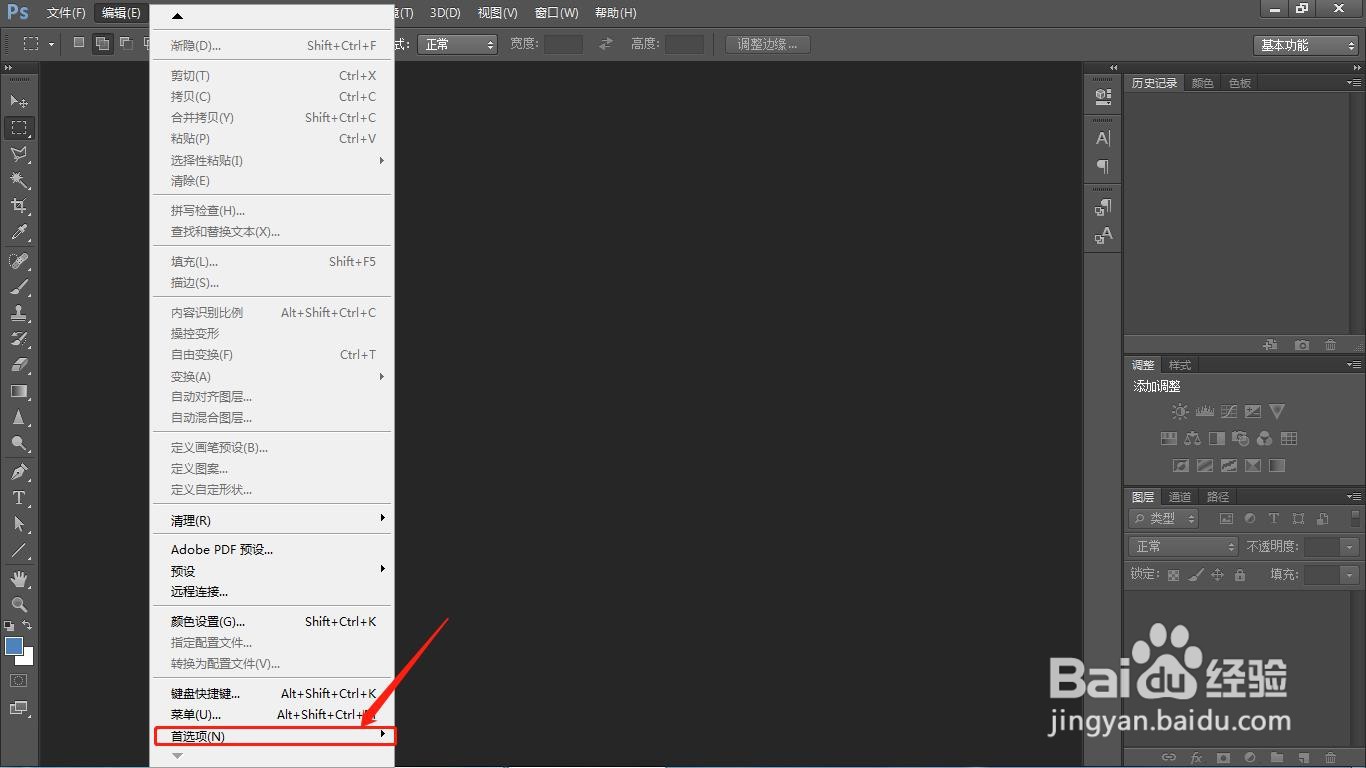Select the Horizontal Type tool
Image resolution: width=1366 pixels, height=768 pixels.
[19, 498]
